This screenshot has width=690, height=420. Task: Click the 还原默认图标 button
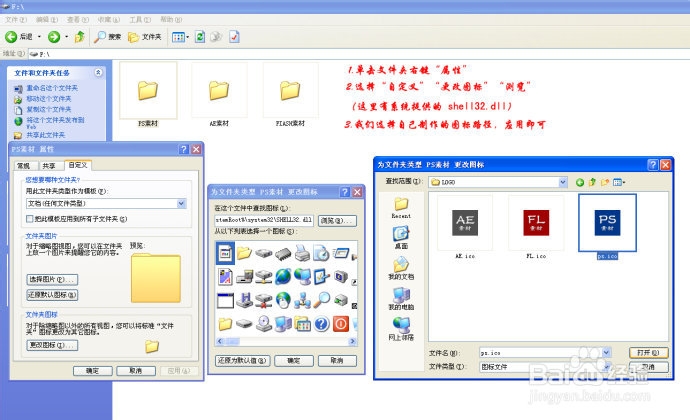[x=52, y=295]
